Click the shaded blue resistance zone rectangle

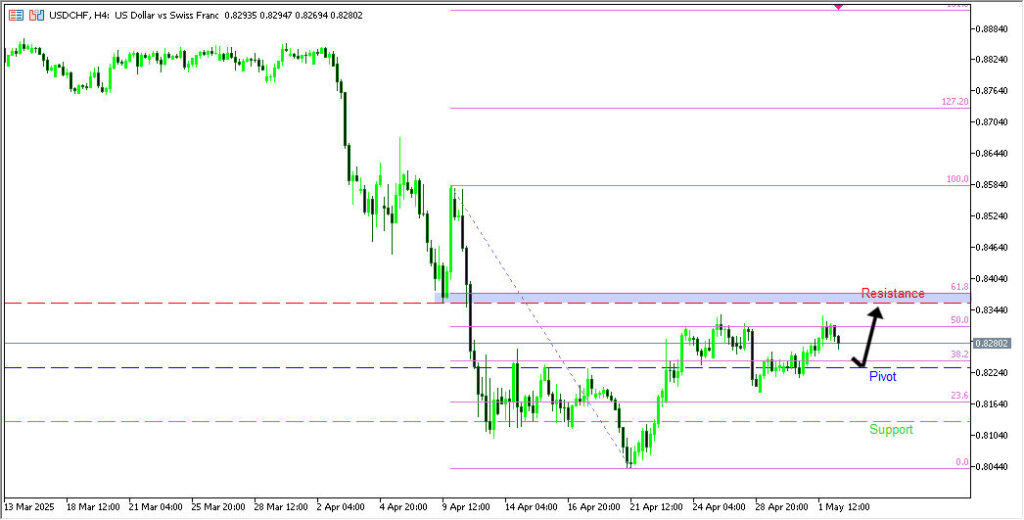point(700,298)
